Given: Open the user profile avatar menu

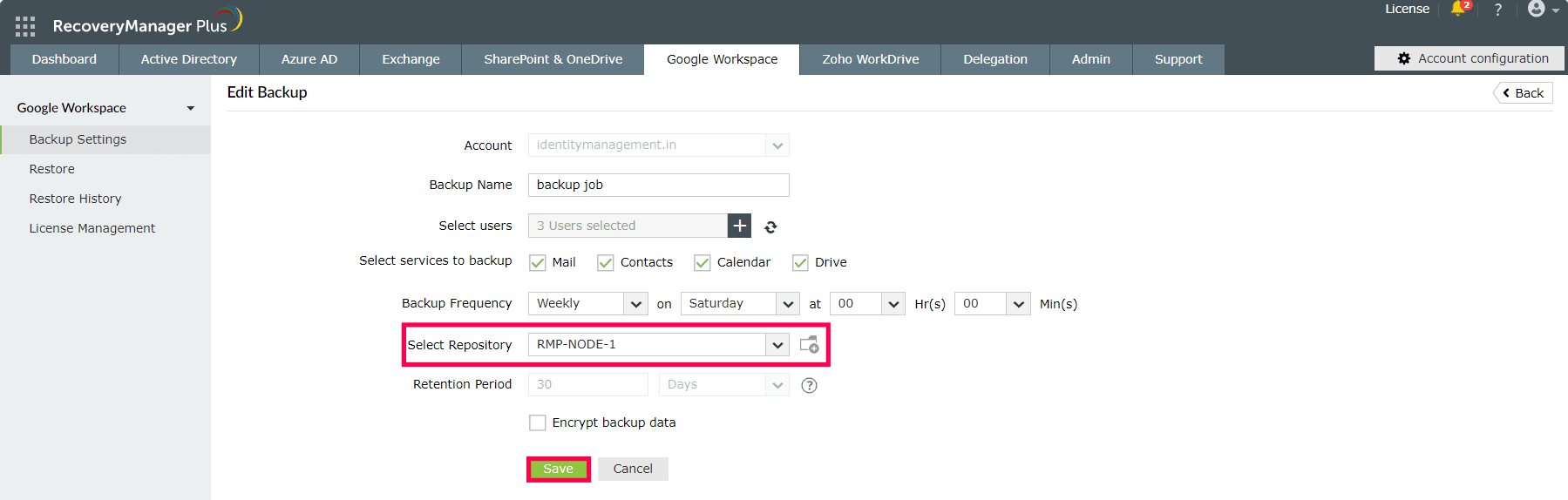Looking at the screenshot, I should pos(1542,9).
